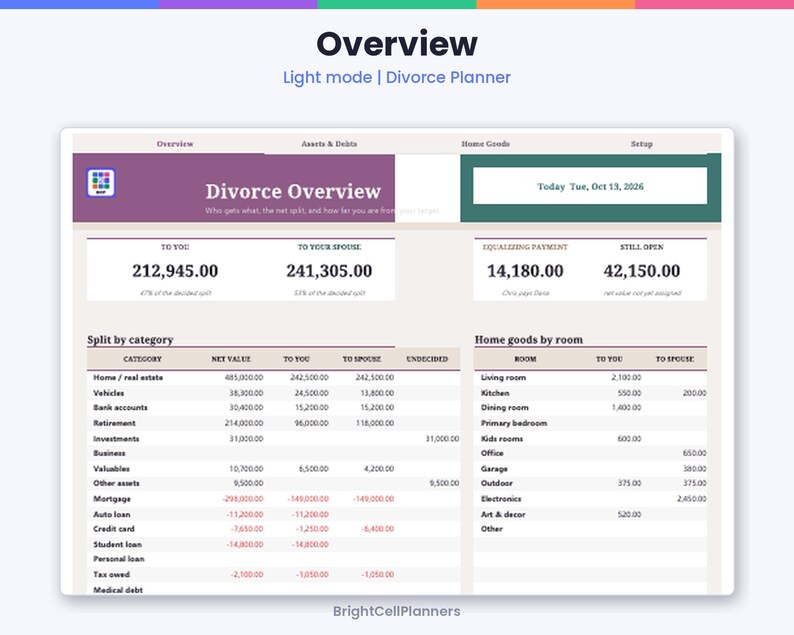Open the Assets & Debts tab
Viewport: 794px width, 635px height.
point(329,144)
